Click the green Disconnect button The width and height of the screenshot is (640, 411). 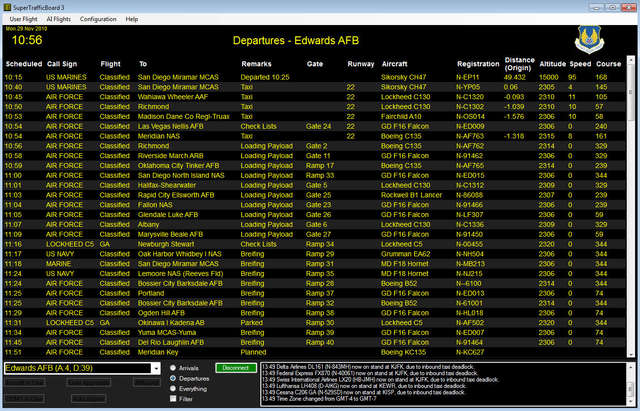236,368
